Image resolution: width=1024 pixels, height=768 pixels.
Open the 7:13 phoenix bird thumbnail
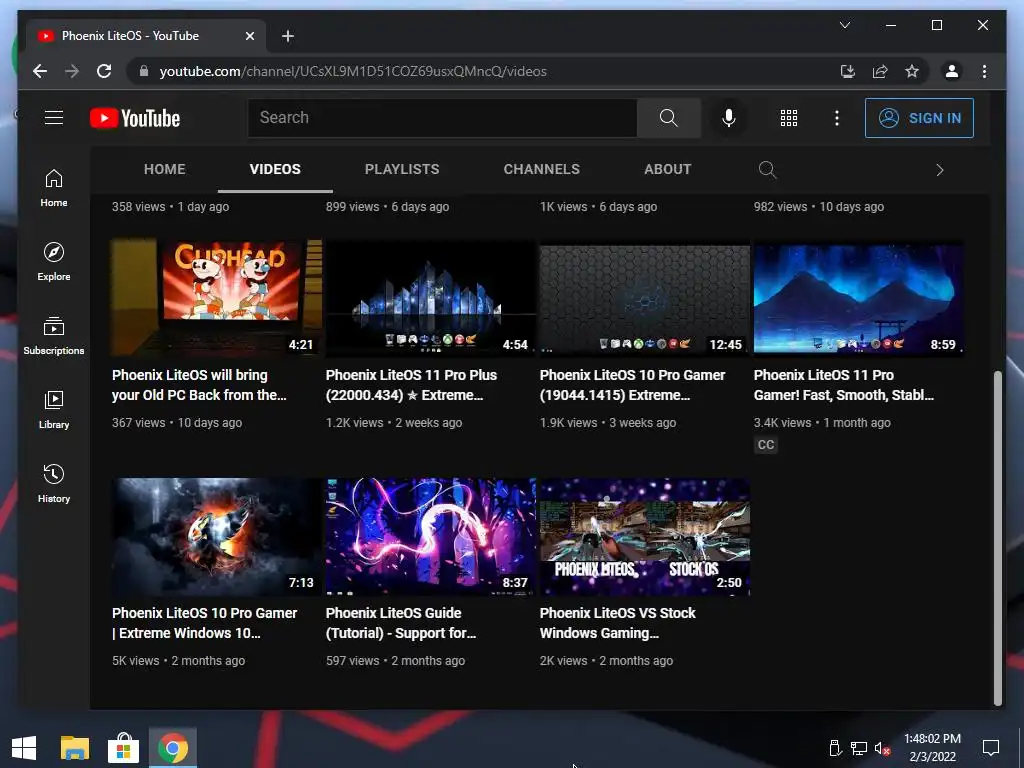point(216,536)
